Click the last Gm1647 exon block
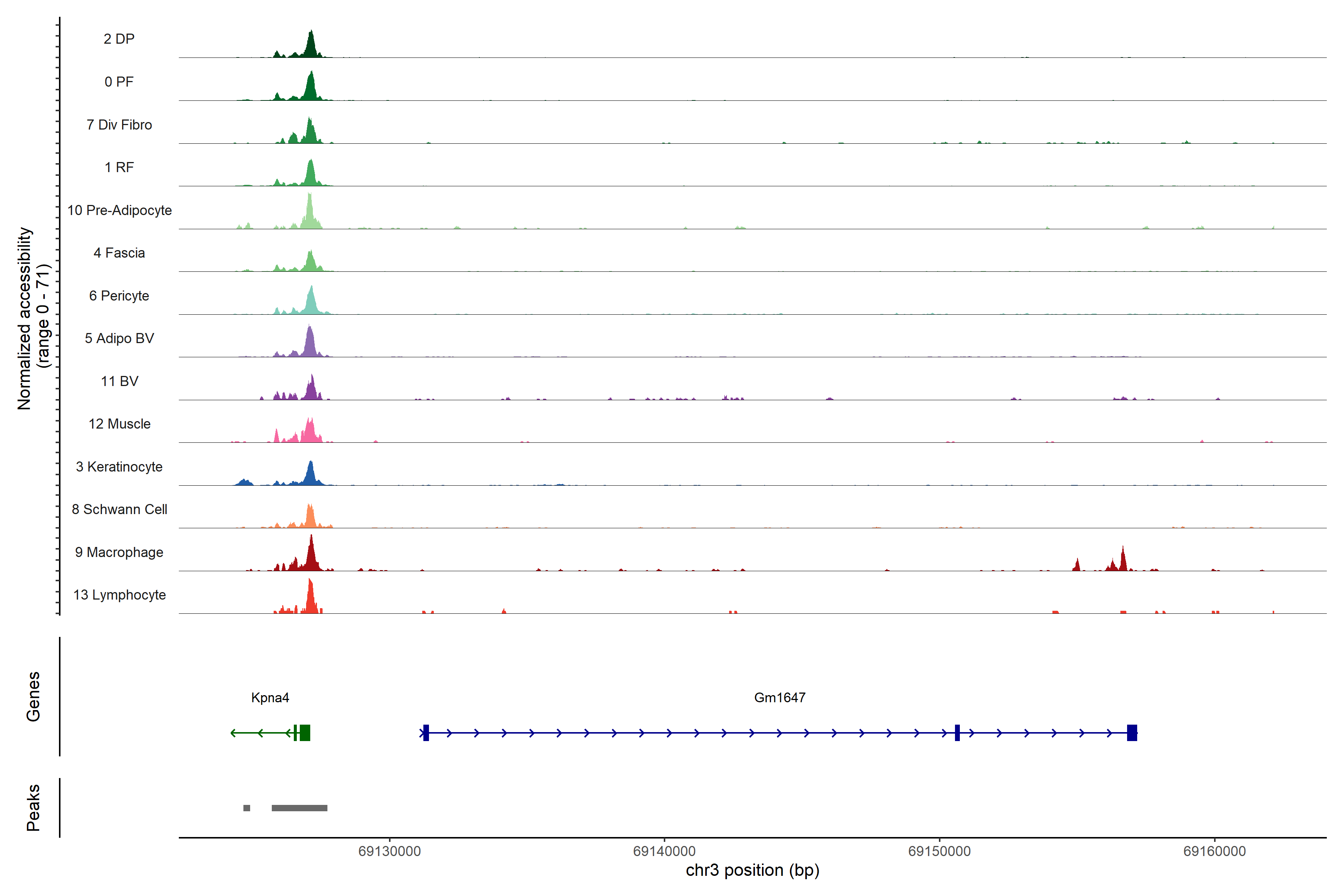The image size is (1344, 896). point(1132,732)
